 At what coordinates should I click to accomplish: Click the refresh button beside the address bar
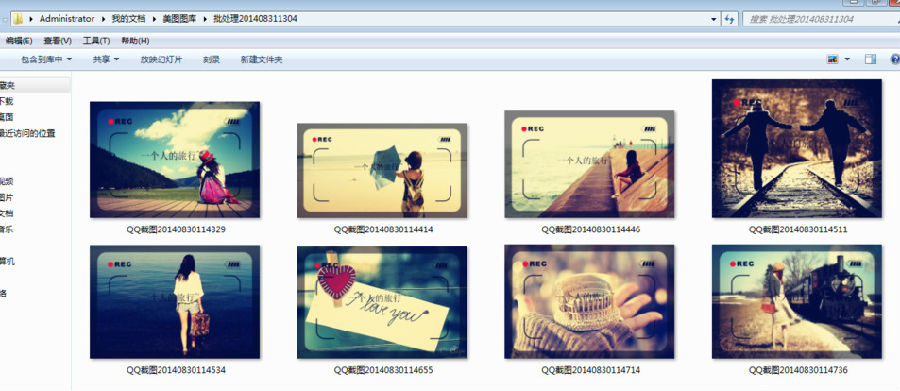tap(730, 19)
